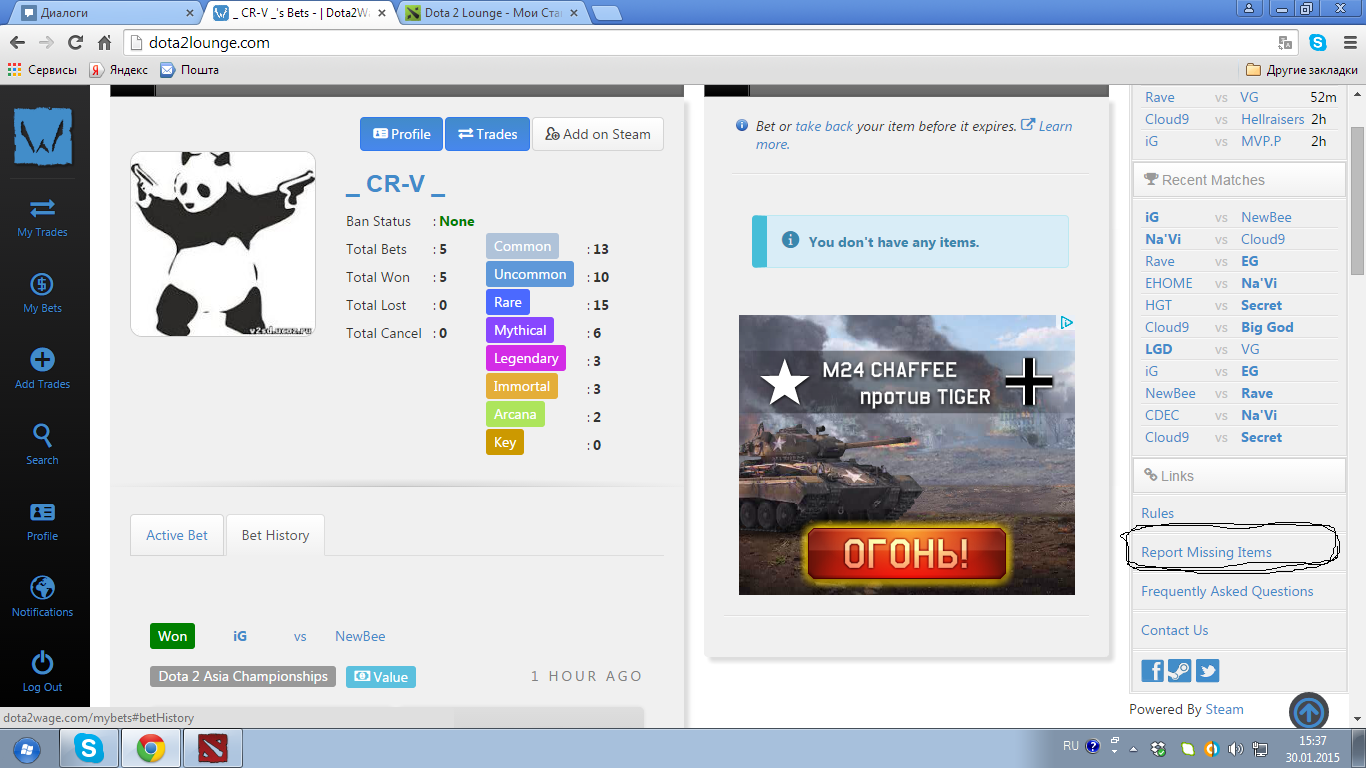Open Dota 2 from the taskbar
1366x768 pixels.
[x=212, y=748]
